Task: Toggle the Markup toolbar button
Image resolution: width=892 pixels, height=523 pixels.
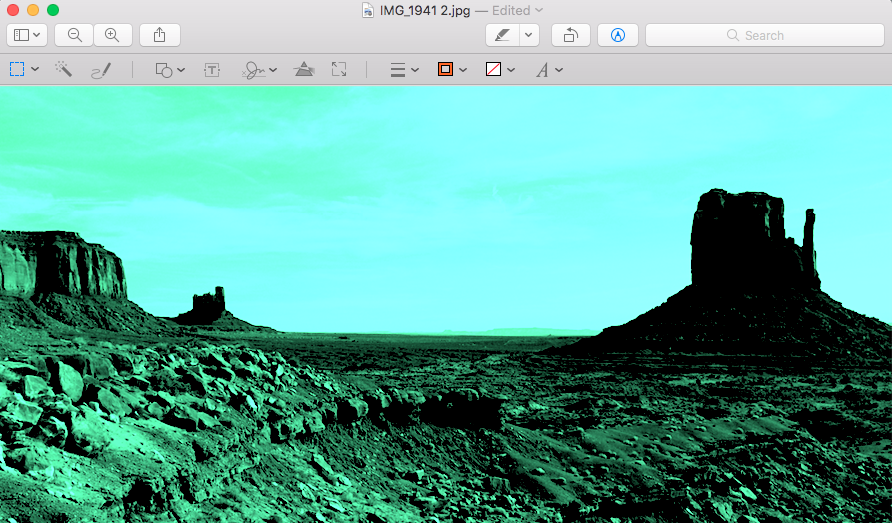Action: point(618,35)
